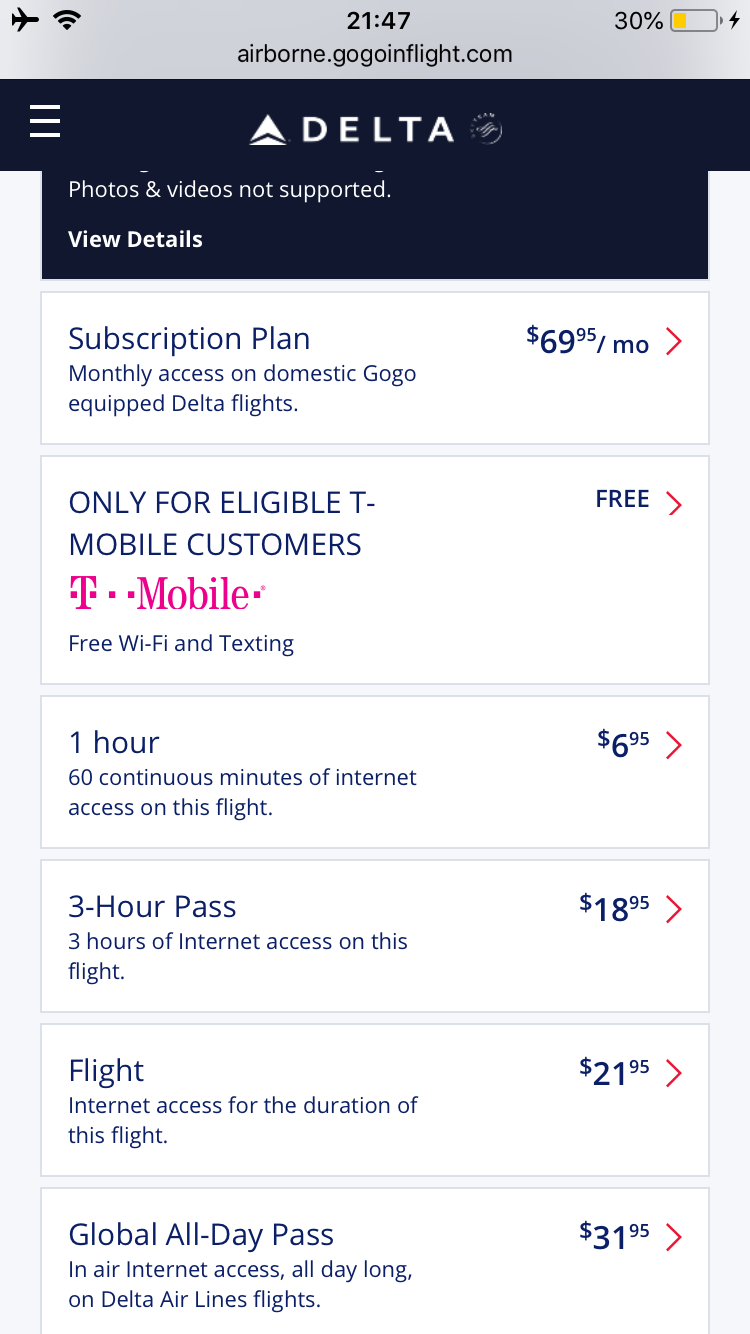
Task: Tap the SkyTeam emblem icon
Action: tap(486, 129)
